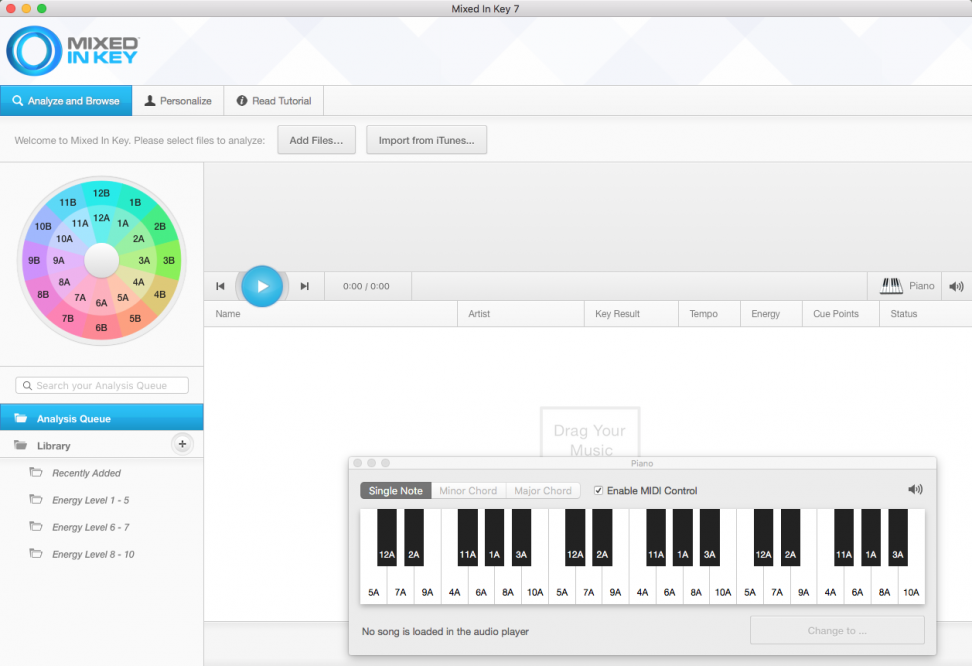
Task: Switch piano to Major Chord mode
Action: point(543,491)
